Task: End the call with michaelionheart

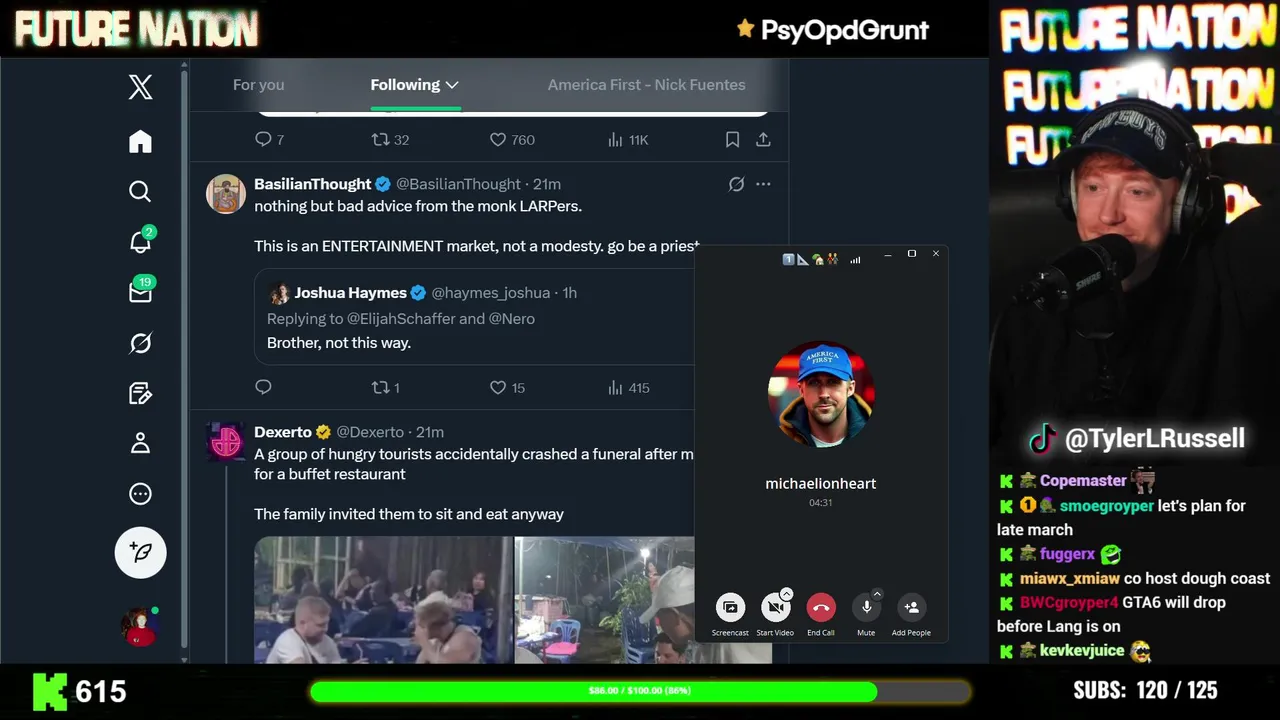Action: (x=821, y=607)
